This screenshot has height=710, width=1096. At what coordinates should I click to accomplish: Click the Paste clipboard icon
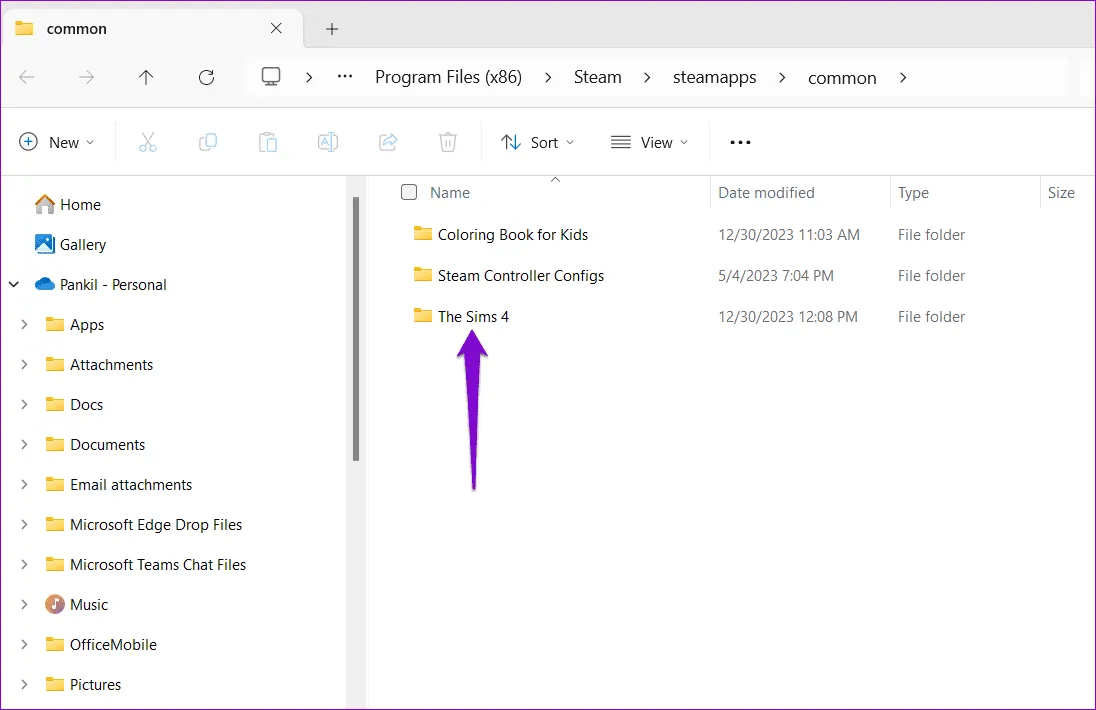(268, 142)
